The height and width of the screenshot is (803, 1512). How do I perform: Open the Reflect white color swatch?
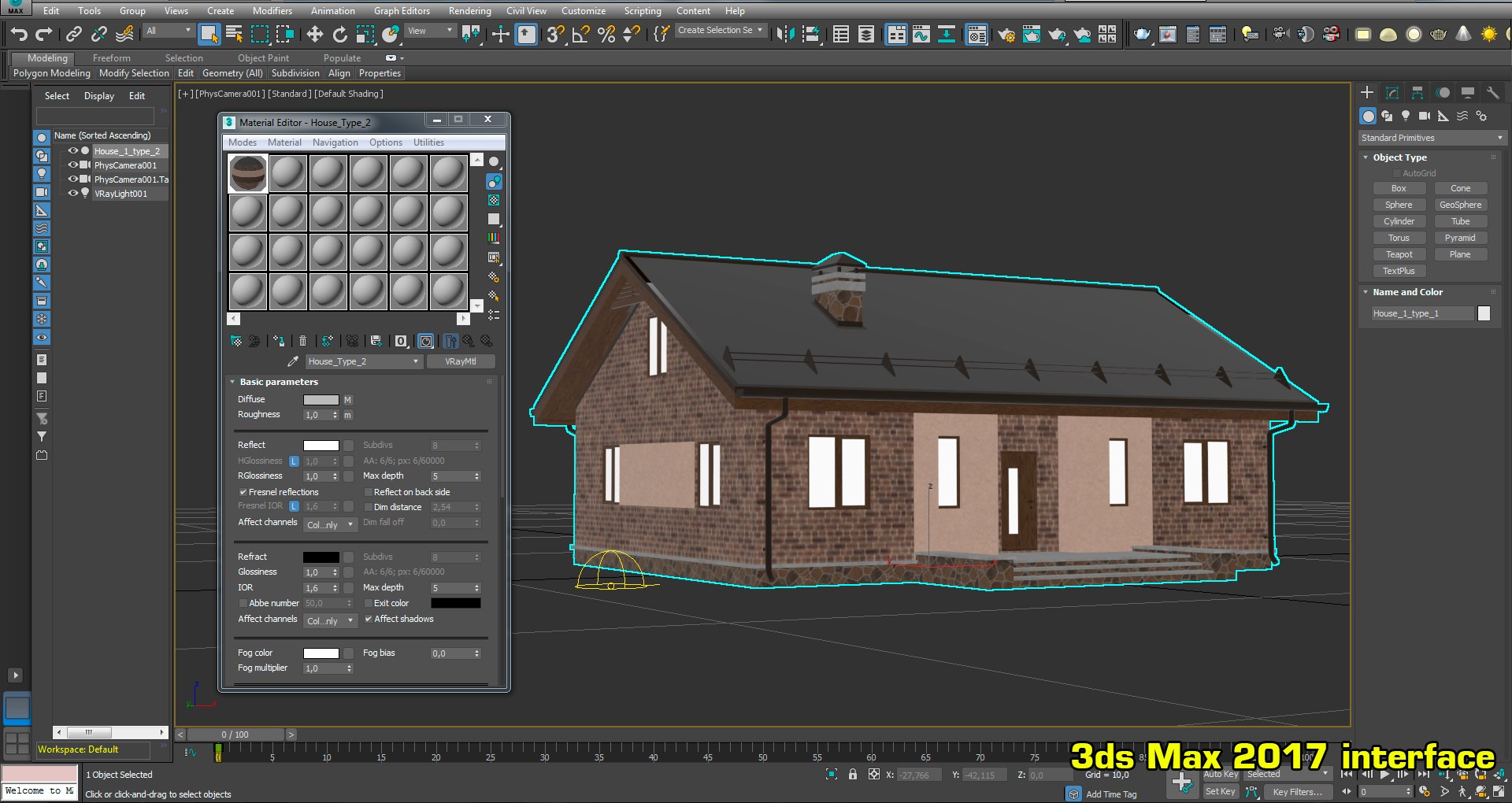(x=321, y=446)
